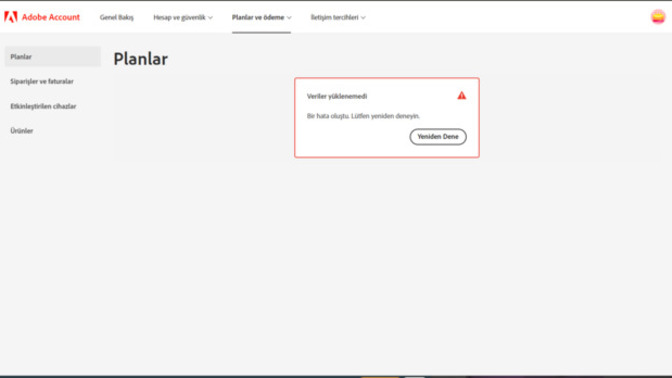Click the Planlar page heading
This screenshot has height=378, width=672.
click(141, 59)
